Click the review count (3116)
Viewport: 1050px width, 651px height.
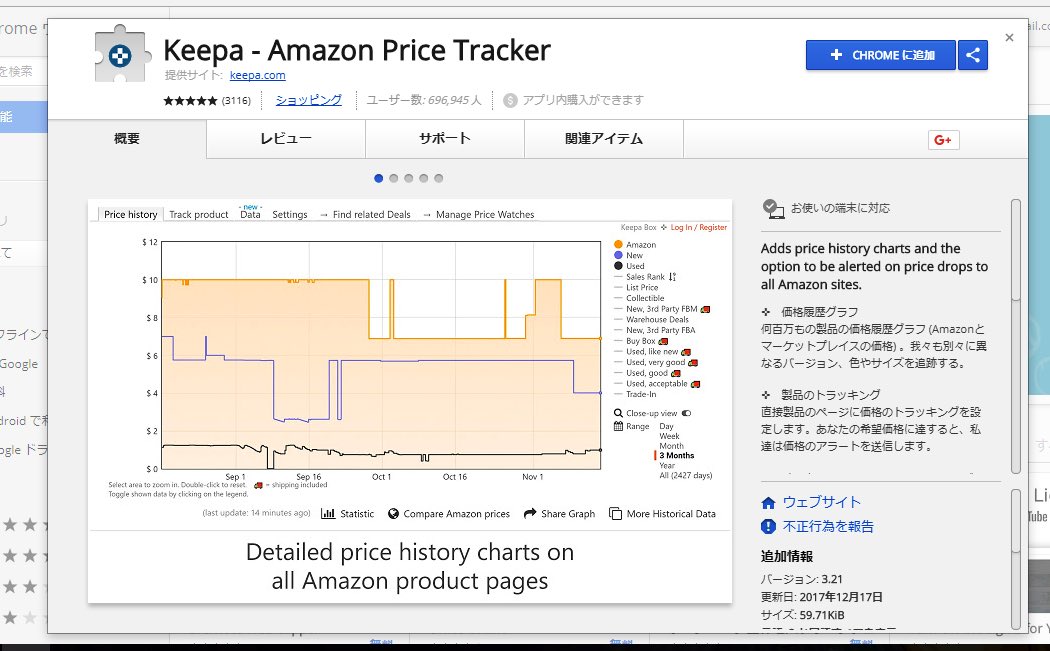coord(236,100)
